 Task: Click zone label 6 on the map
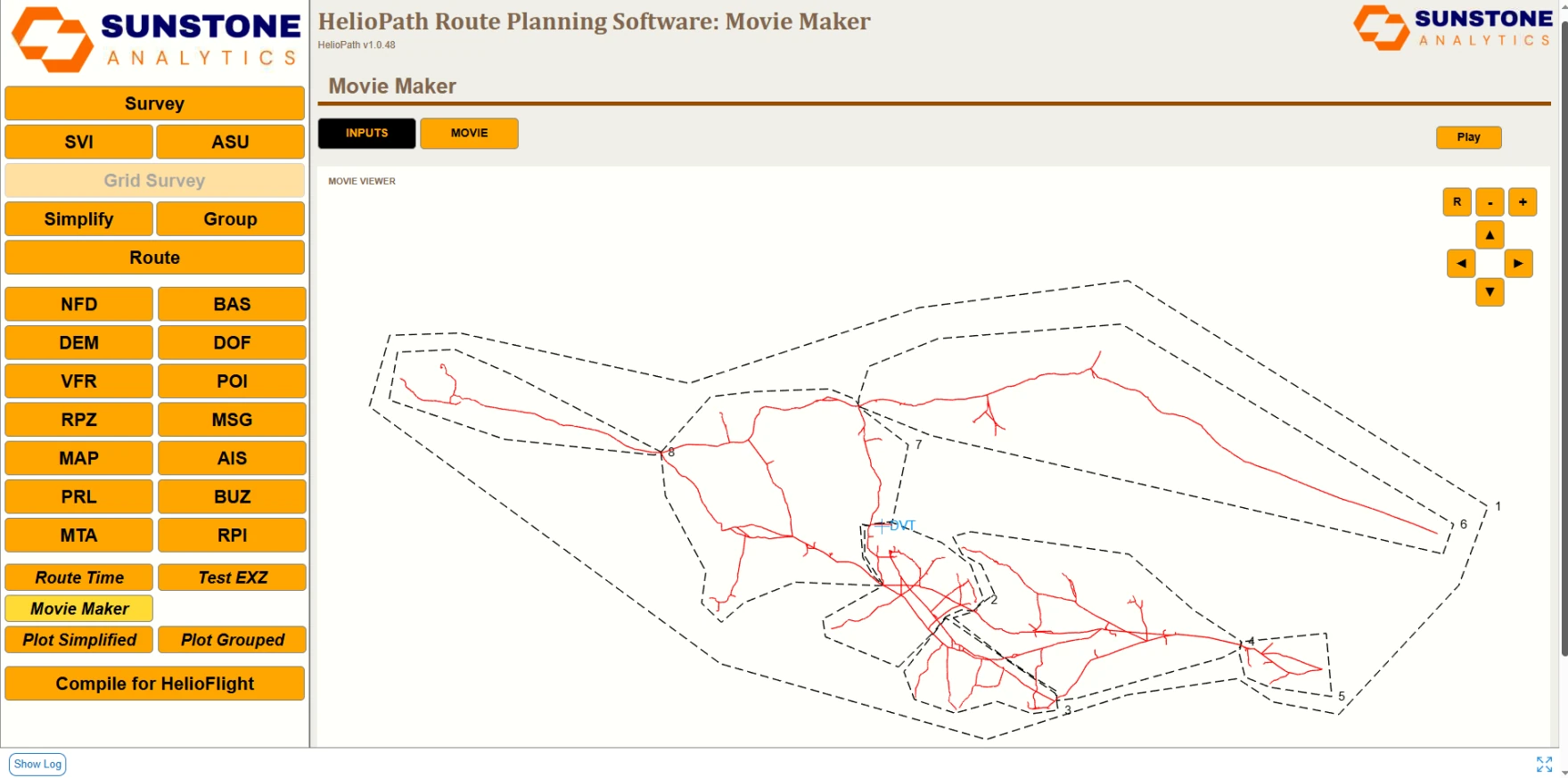[x=1463, y=524]
